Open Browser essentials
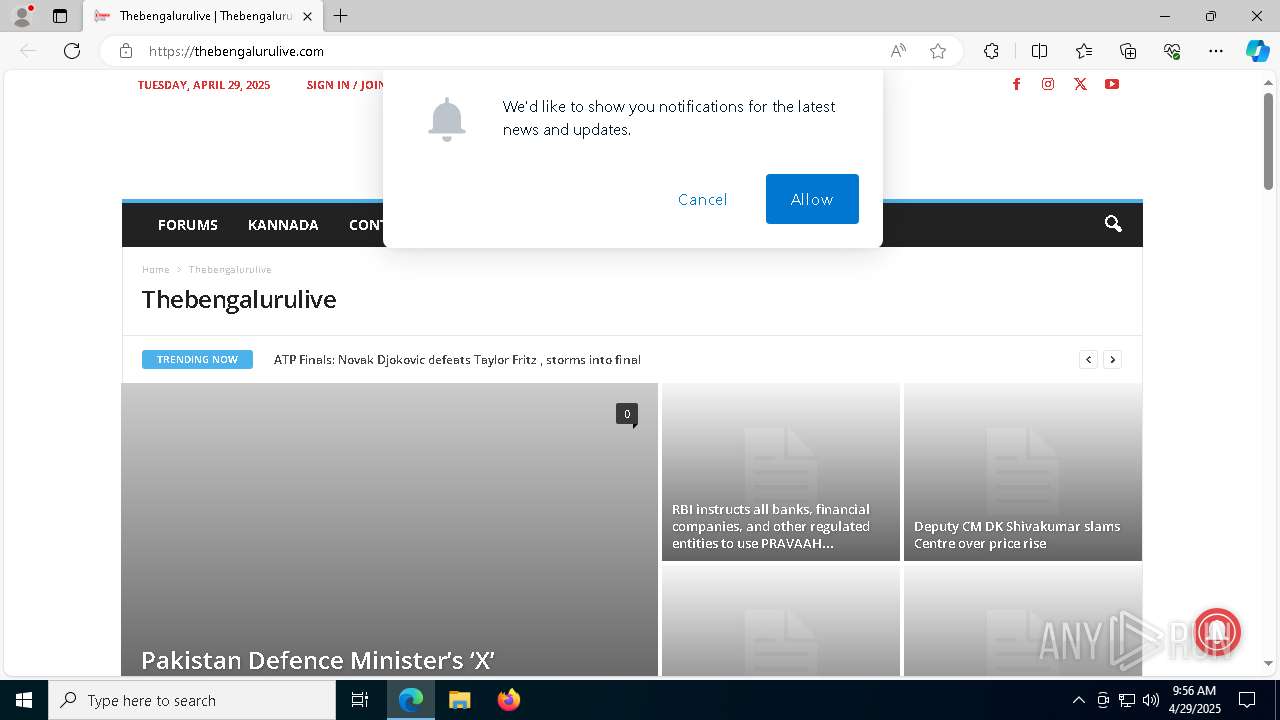1280x720 pixels. [1172, 51]
